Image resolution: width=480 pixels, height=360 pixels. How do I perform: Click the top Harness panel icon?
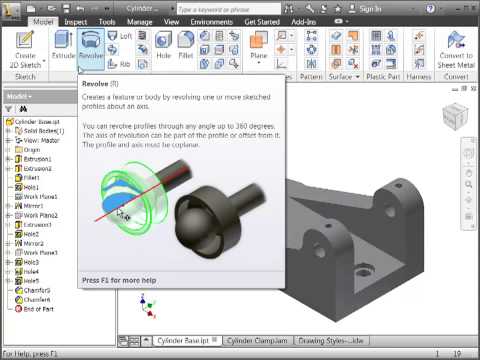pyautogui.click(x=419, y=36)
